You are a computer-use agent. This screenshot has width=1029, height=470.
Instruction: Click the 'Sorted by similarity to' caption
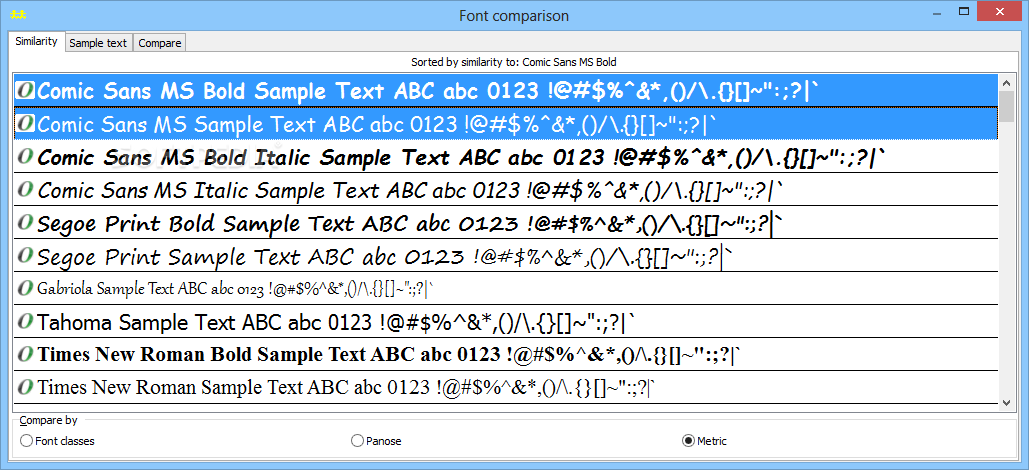[x=514, y=62]
